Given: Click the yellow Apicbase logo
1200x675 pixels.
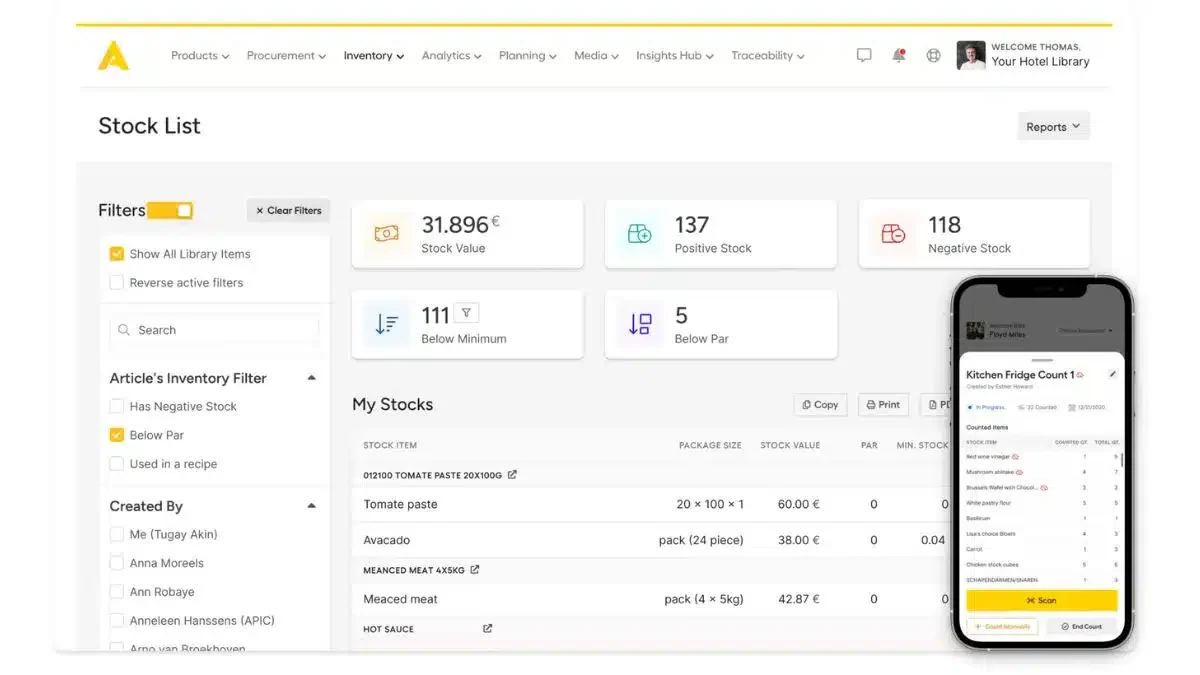Looking at the screenshot, I should click(113, 55).
